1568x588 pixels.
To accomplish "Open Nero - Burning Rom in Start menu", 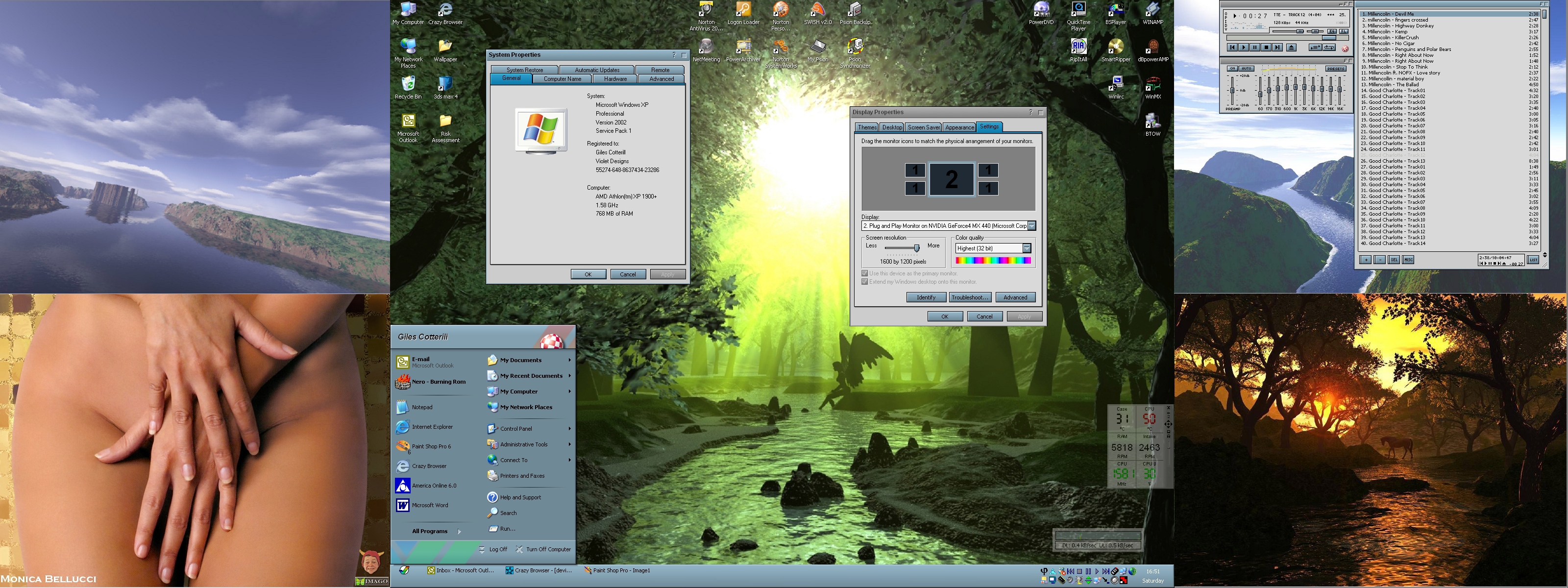I will 431,382.
